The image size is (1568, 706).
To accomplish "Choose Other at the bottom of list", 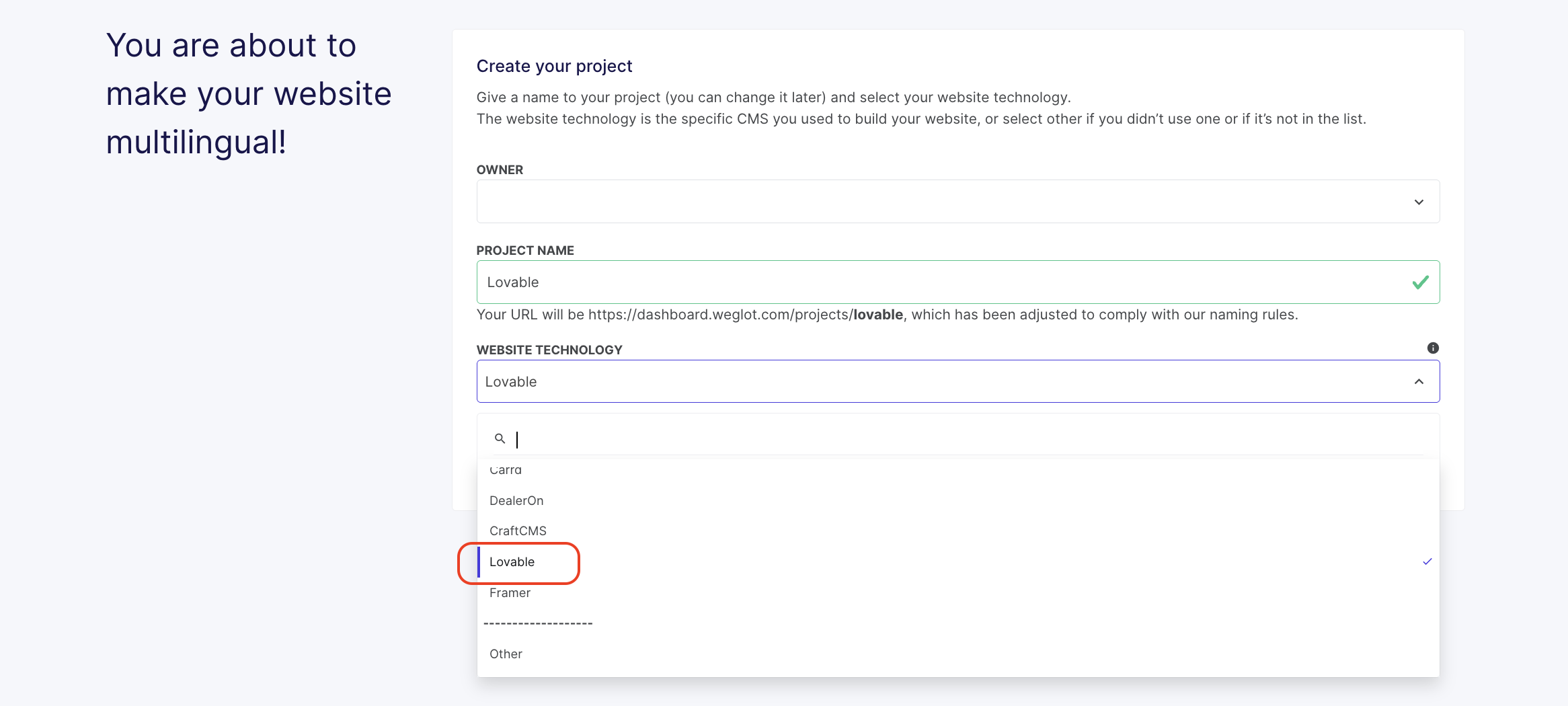I will [506, 654].
